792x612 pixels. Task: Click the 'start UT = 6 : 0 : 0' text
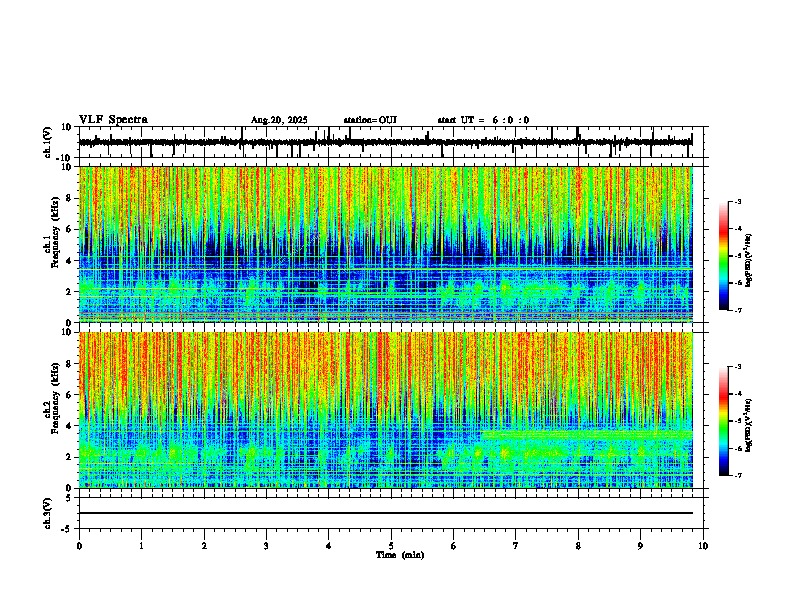tap(483, 120)
